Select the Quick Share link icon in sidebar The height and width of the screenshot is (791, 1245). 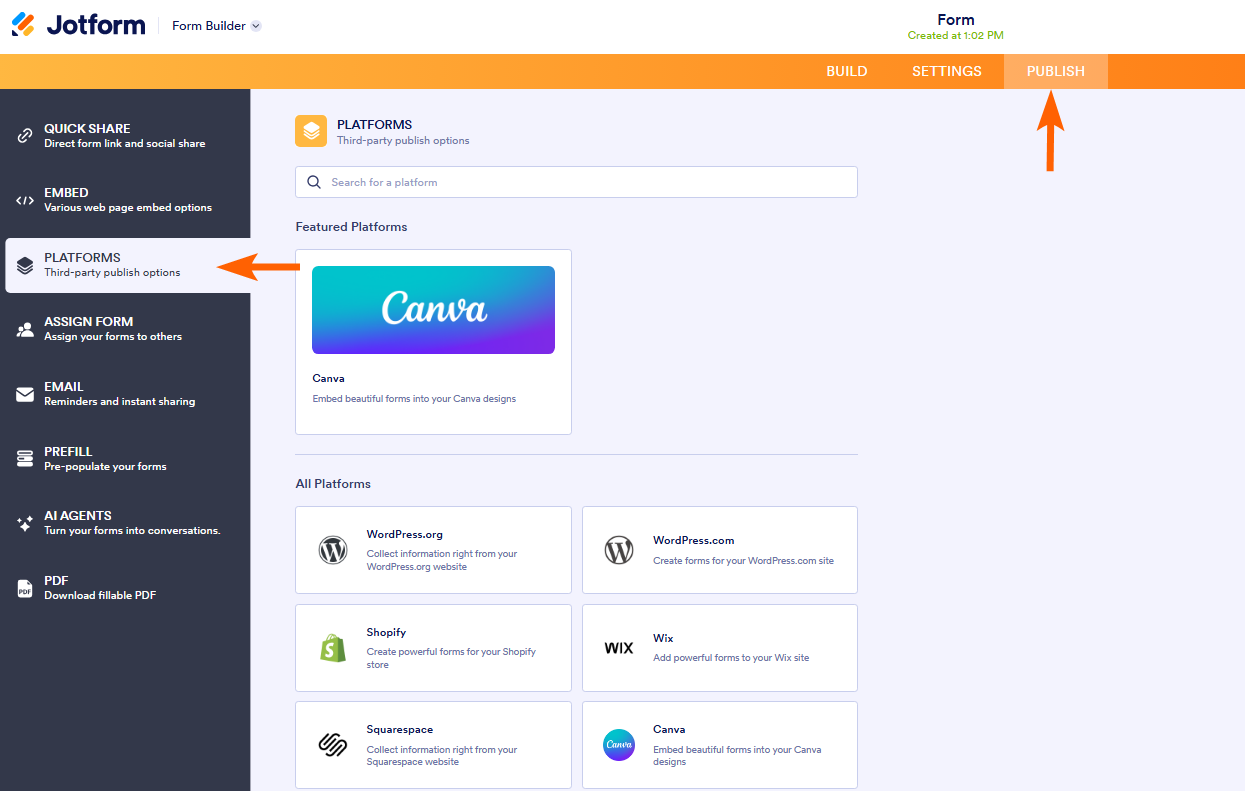click(24, 135)
